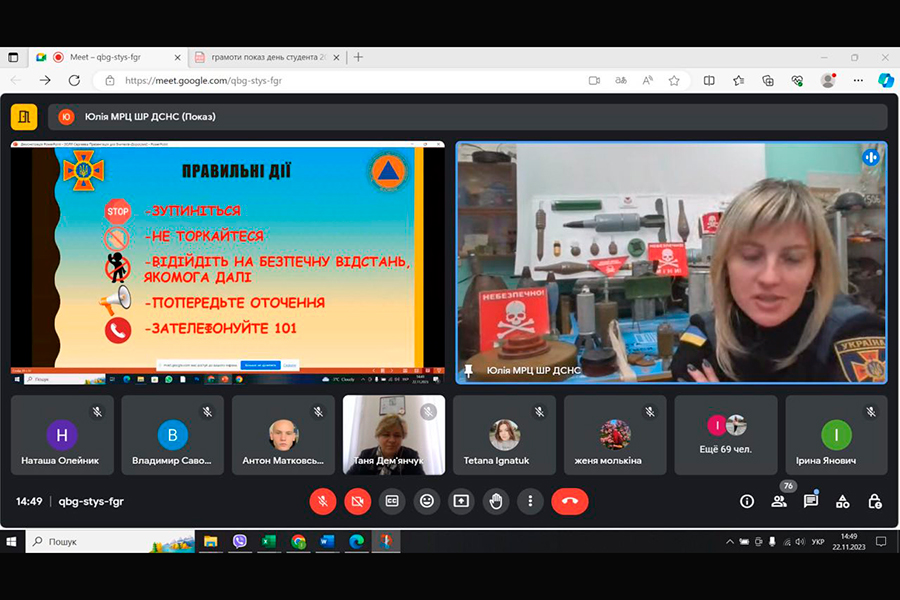
Task: Turn on the camera in Meet
Action: coord(358,501)
